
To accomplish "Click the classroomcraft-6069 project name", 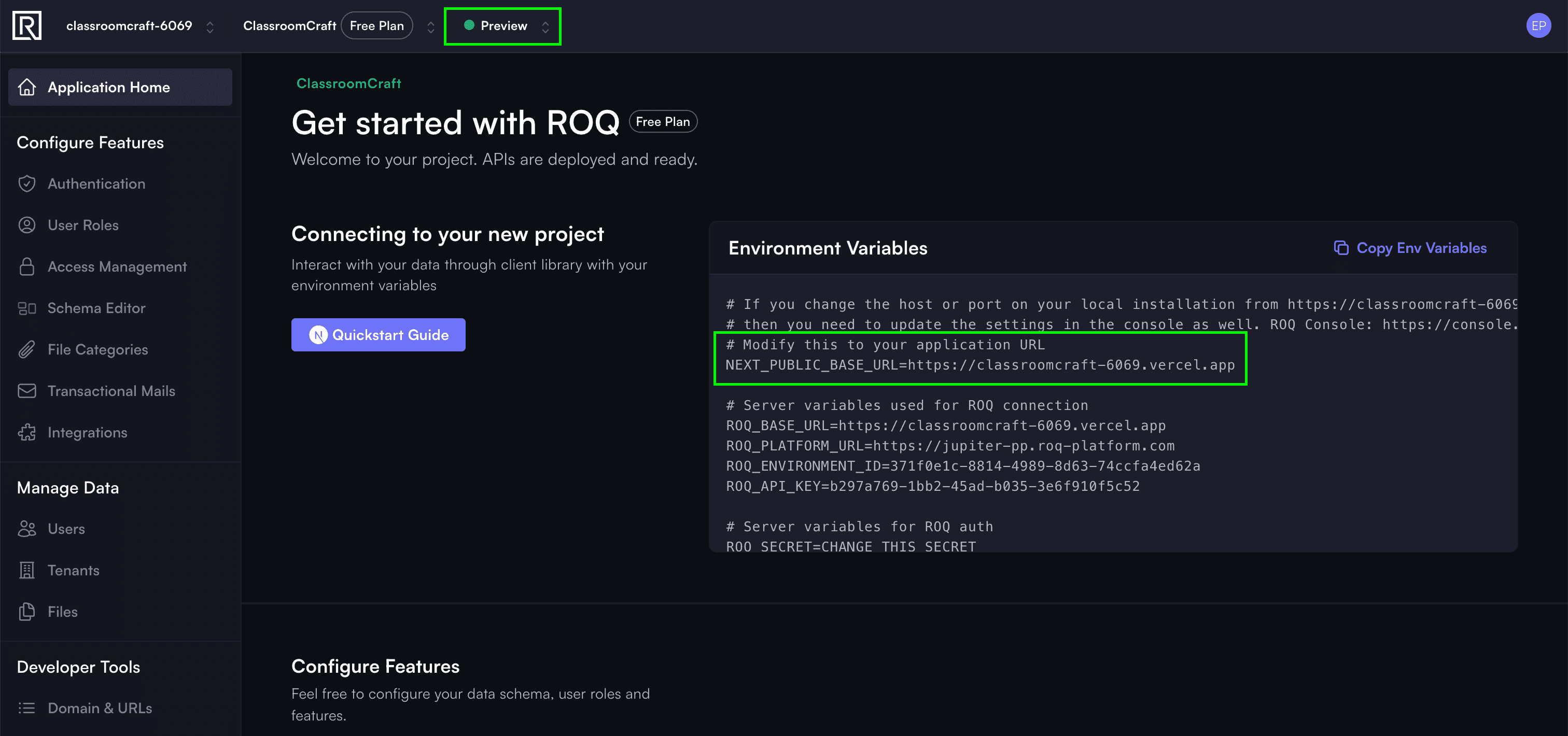I will [129, 25].
